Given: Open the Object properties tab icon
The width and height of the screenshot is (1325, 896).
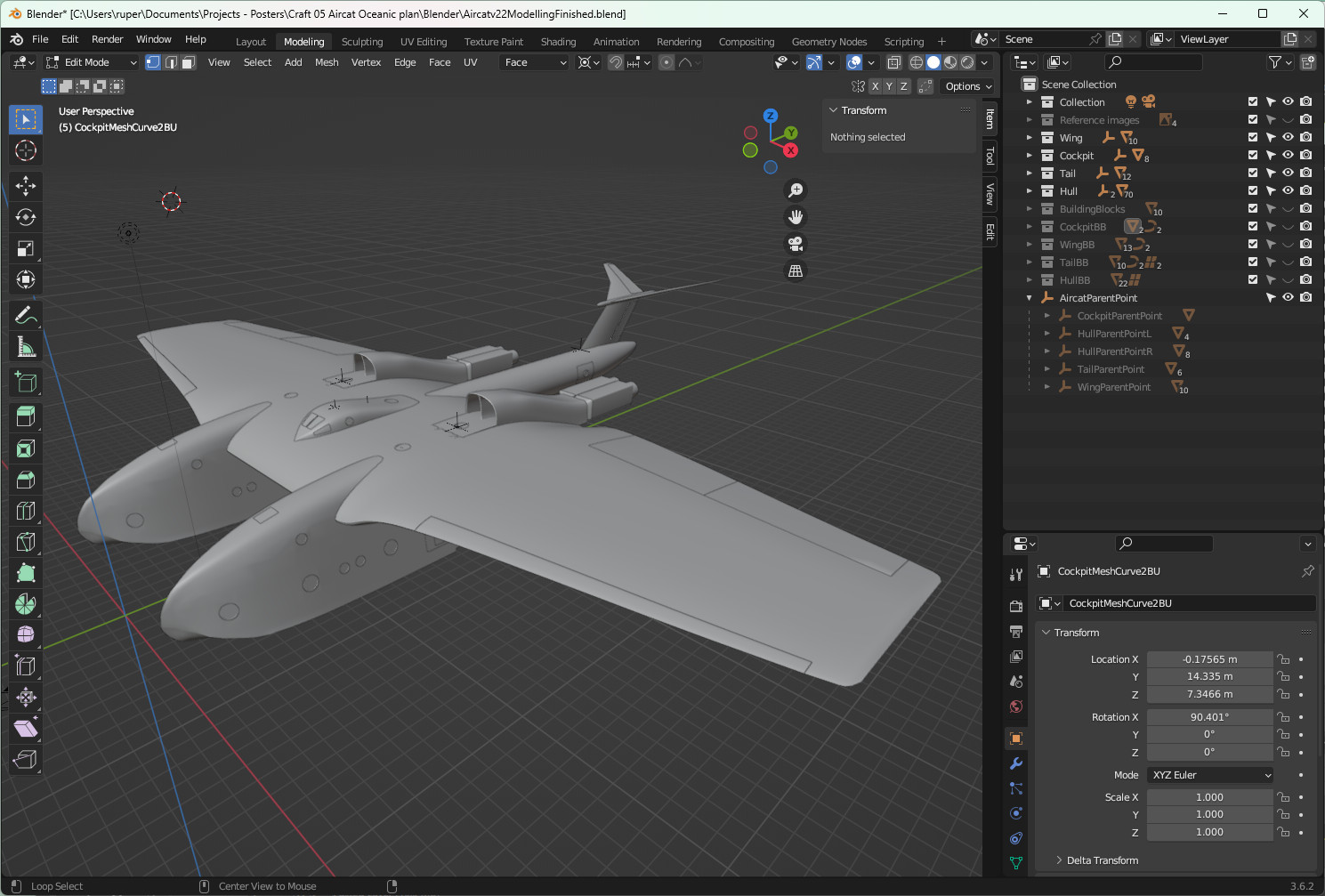Looking at the screenshot, I should click(1016, 739).
